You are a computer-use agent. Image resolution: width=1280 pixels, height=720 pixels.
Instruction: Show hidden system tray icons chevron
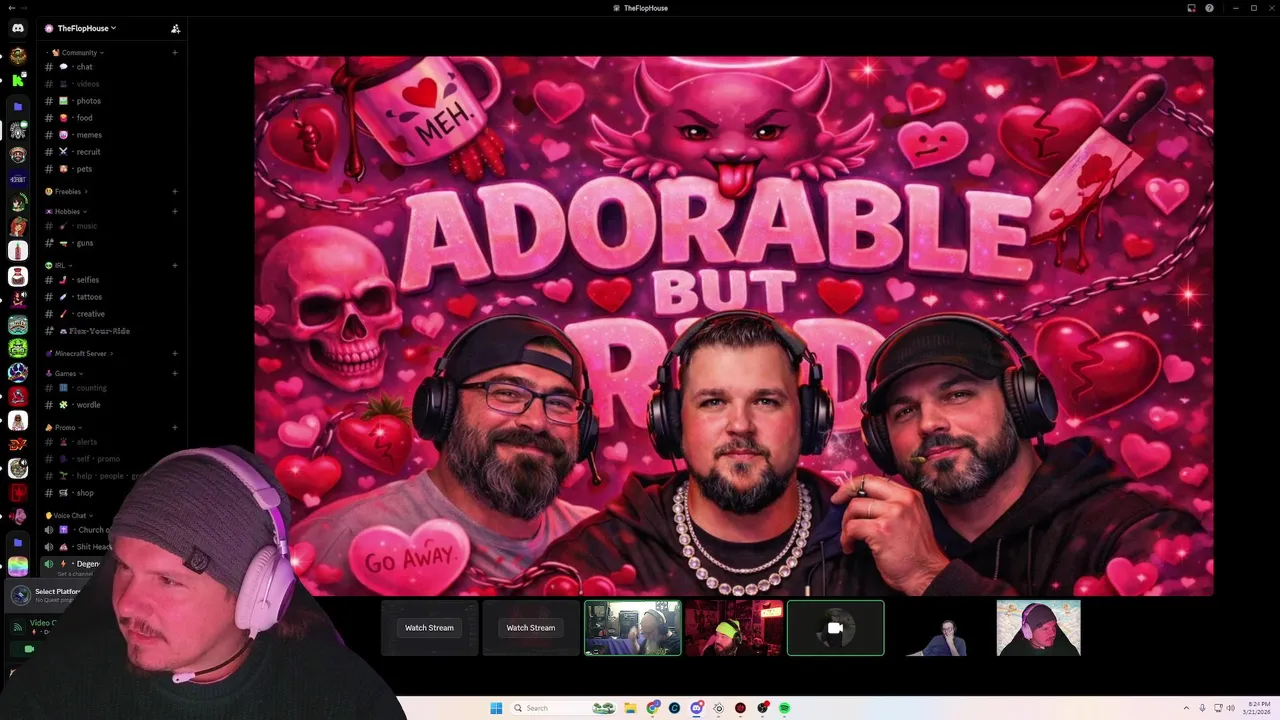(1186, 708)
